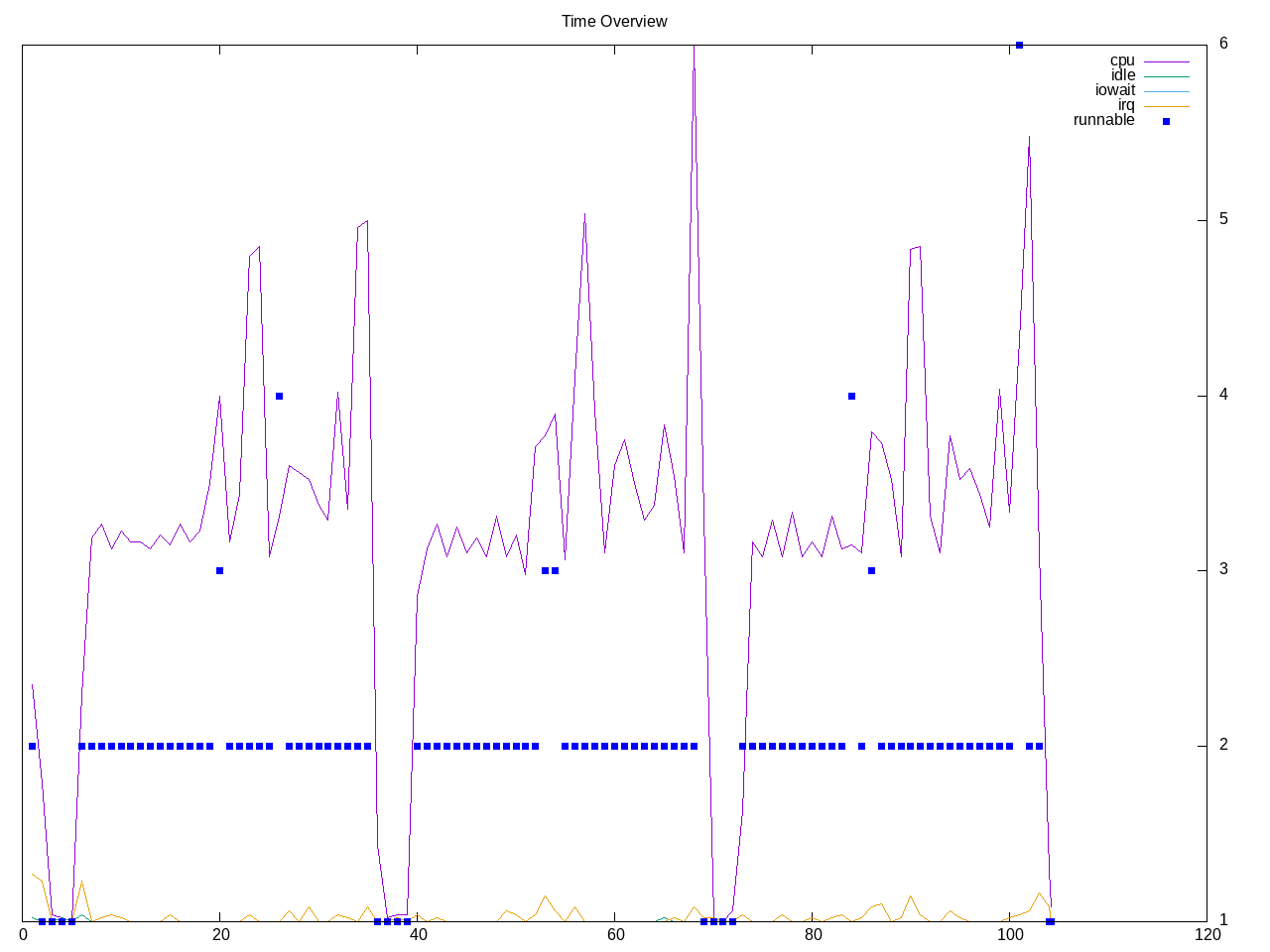Click the runnable point at 3 near x=20

219,570
